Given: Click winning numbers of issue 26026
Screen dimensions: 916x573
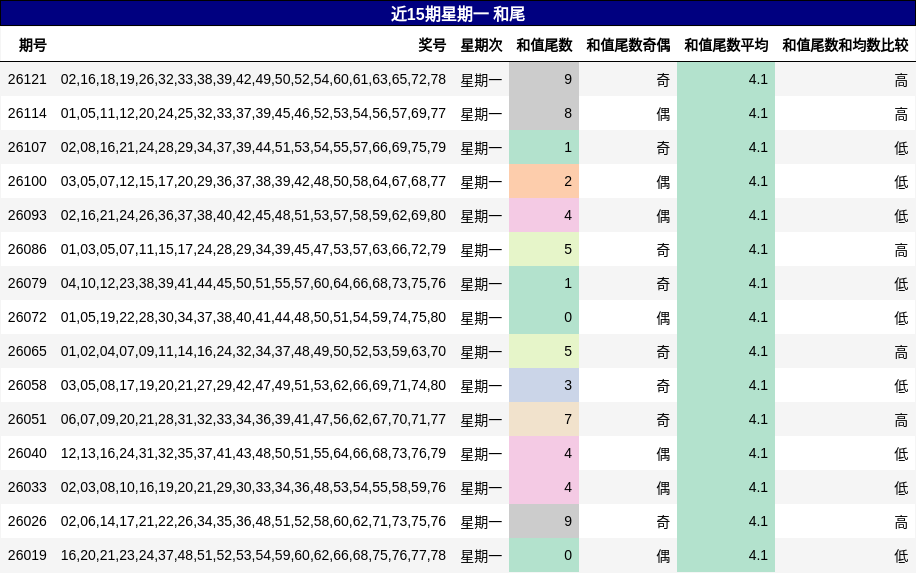Looking at the screenshot, I should tap(253, 521).
